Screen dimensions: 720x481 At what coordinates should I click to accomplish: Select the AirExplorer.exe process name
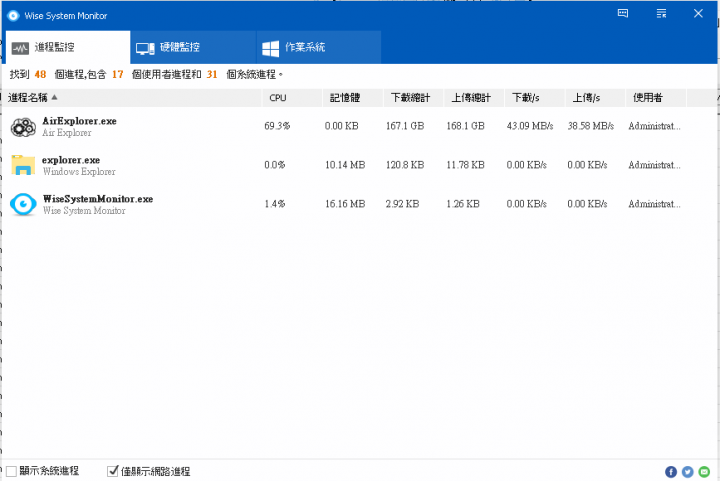click(x=79, y=121)
